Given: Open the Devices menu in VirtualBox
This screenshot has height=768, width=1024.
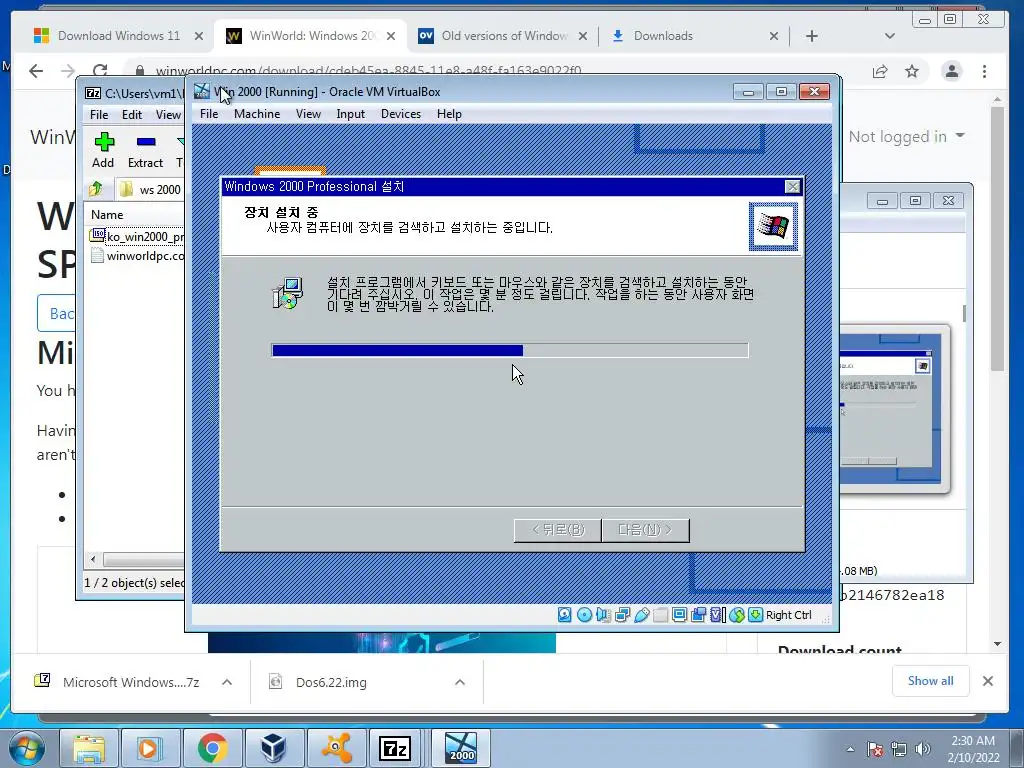Looking at the screenshot, I should click(401, 114).
